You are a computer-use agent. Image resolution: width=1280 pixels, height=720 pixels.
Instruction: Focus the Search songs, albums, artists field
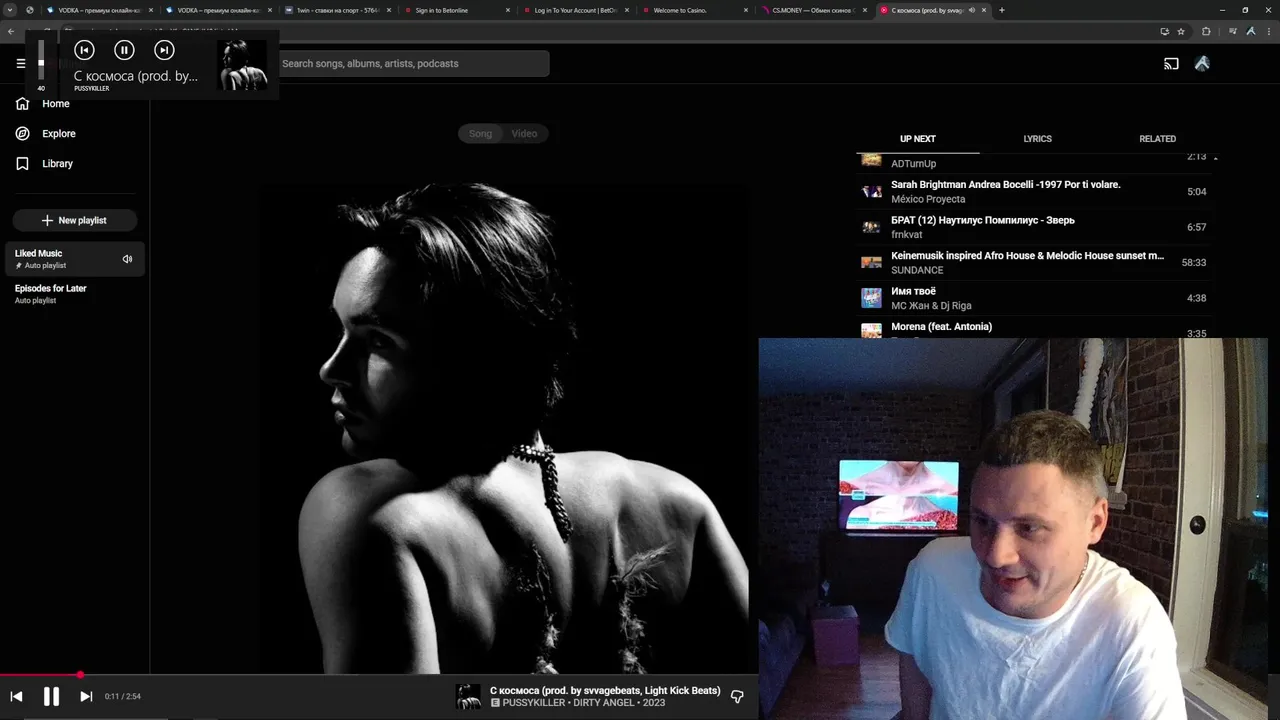pyautogui.click(x=413, y=64)
